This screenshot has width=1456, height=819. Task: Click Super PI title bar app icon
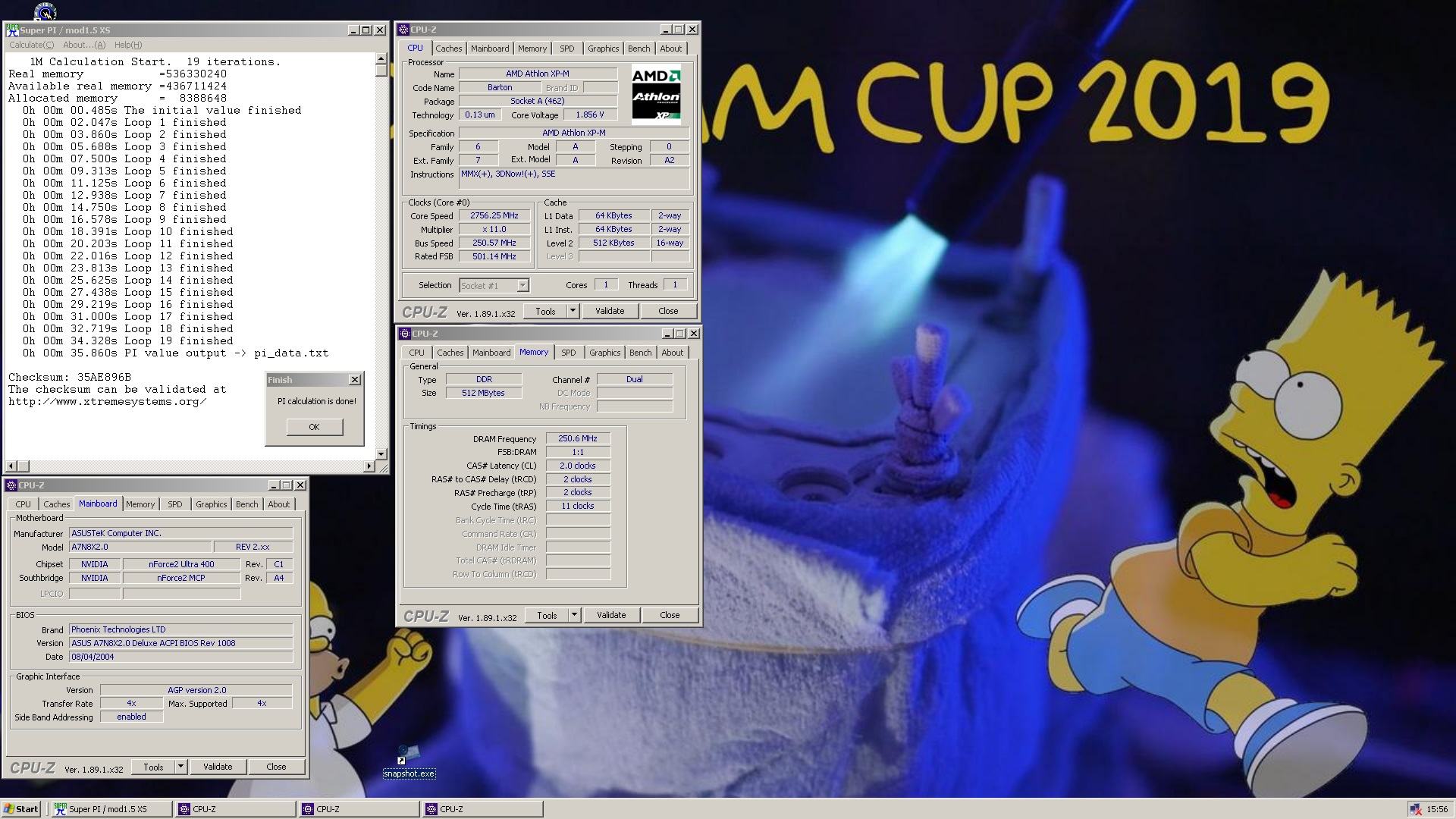click(12, 30)
